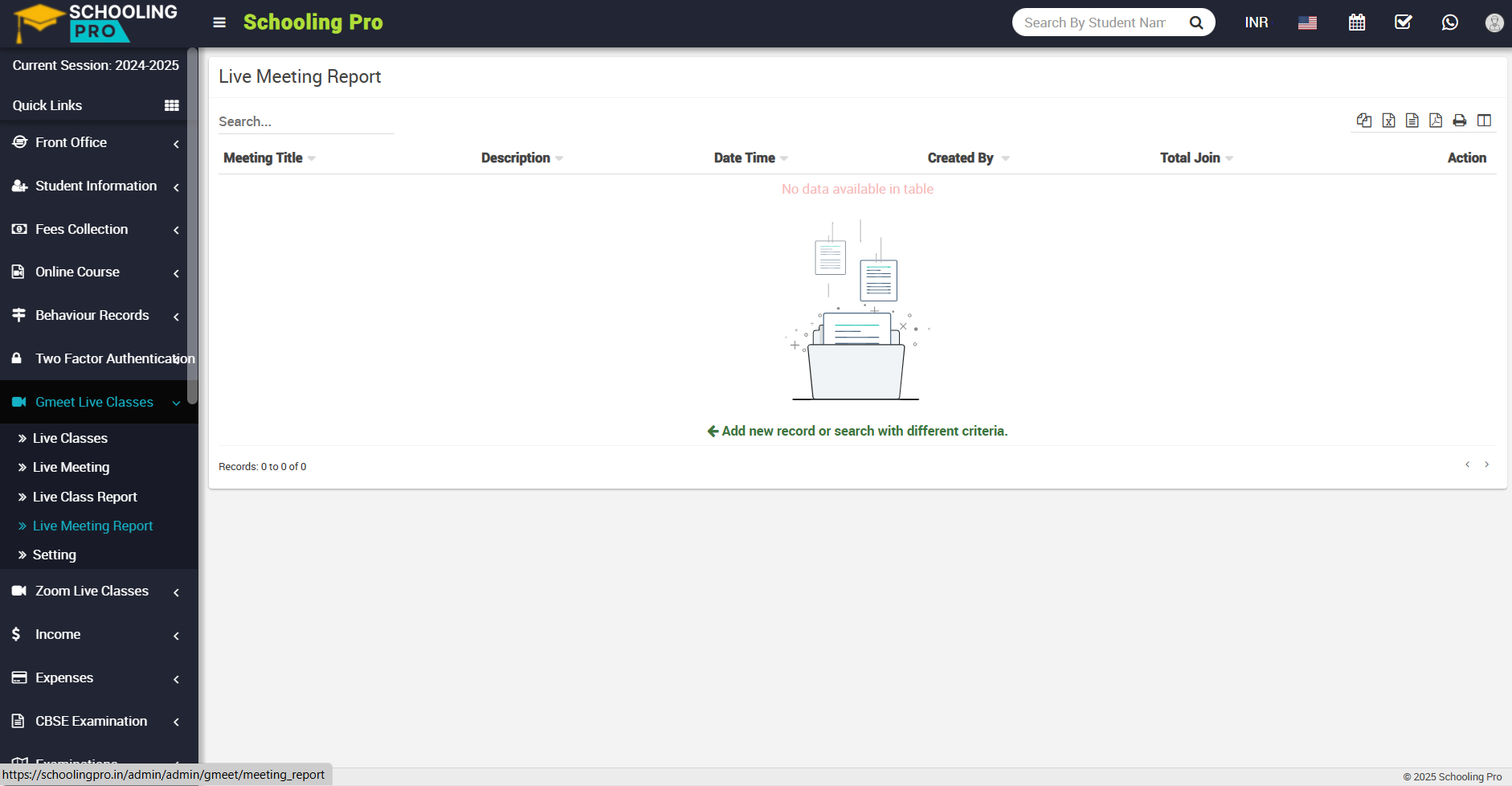Open Live Meeting submenu item
1512x786 pixels.
click(71, 467)
